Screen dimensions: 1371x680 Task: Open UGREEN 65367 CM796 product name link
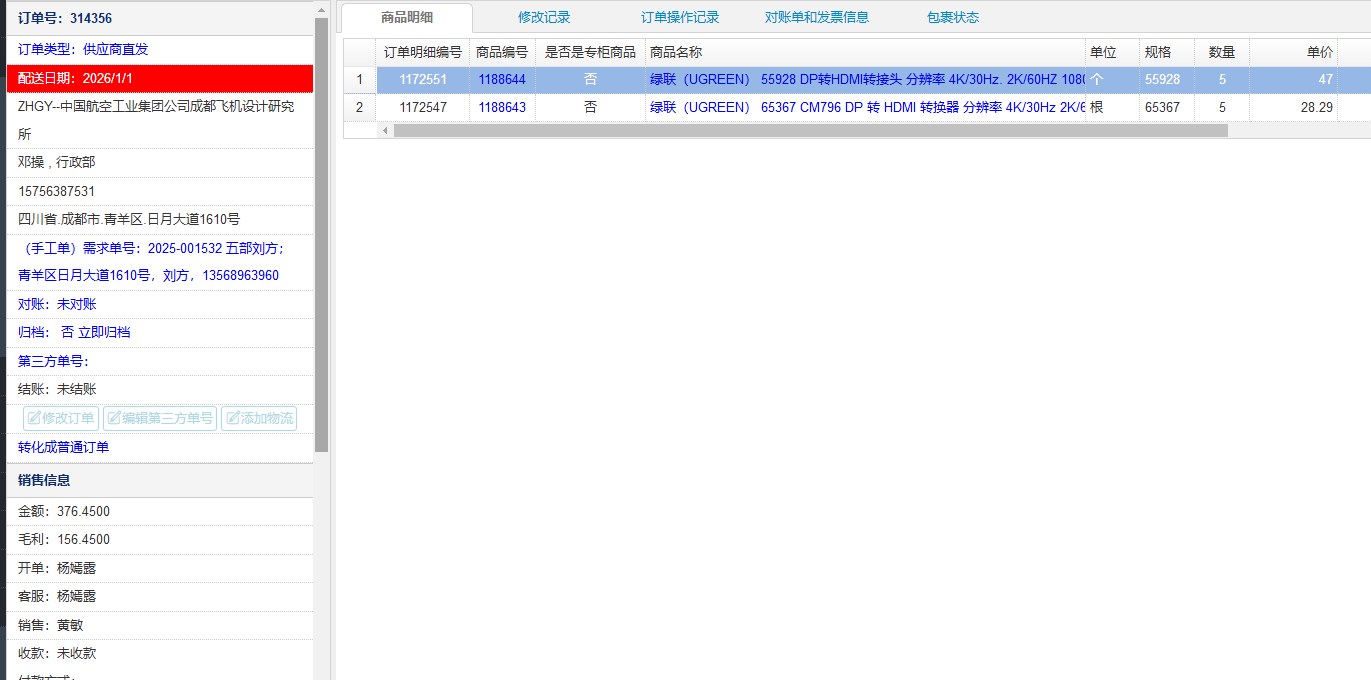pyautogui.click(x=866, y=107)
